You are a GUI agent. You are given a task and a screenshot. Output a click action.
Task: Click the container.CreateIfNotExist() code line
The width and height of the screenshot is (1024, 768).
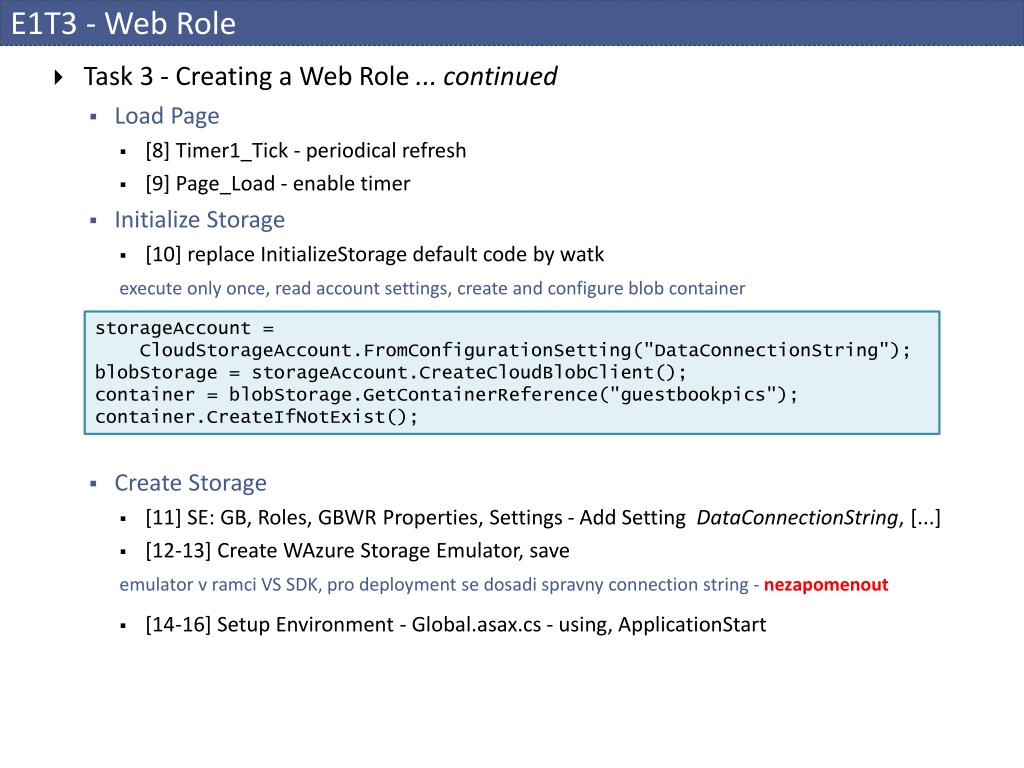click(256, 417)
